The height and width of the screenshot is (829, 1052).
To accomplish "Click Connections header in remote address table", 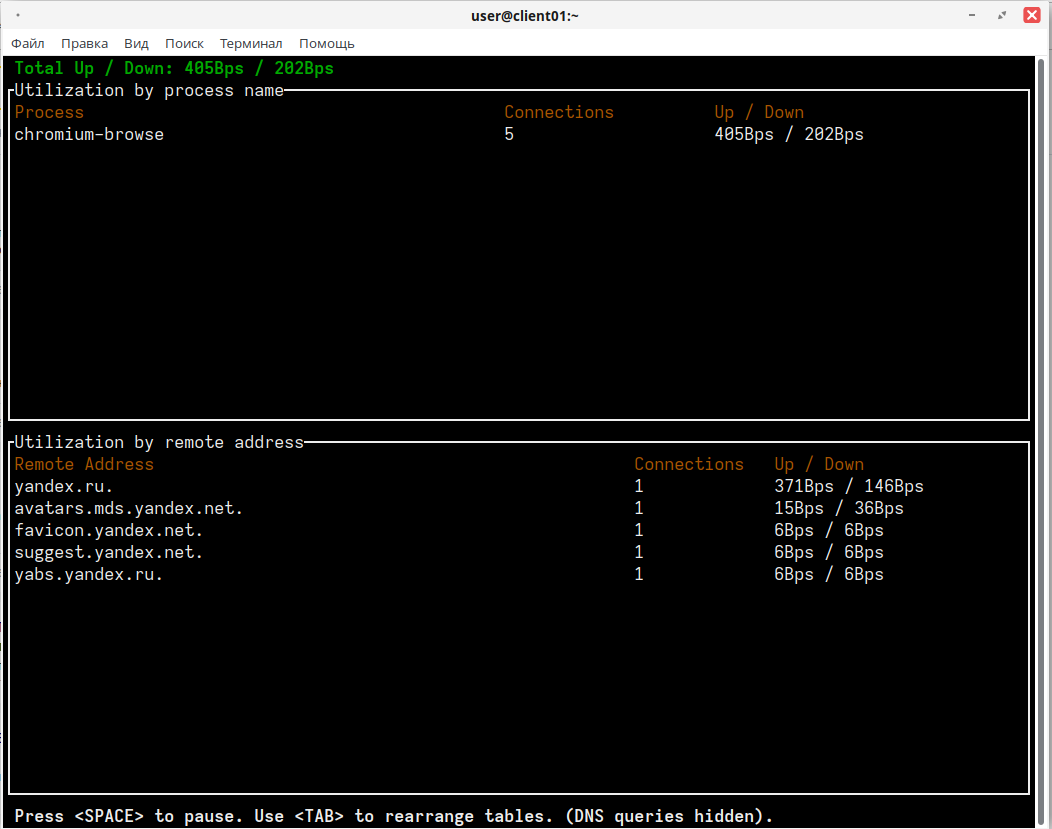I will (x=689, y=464).
